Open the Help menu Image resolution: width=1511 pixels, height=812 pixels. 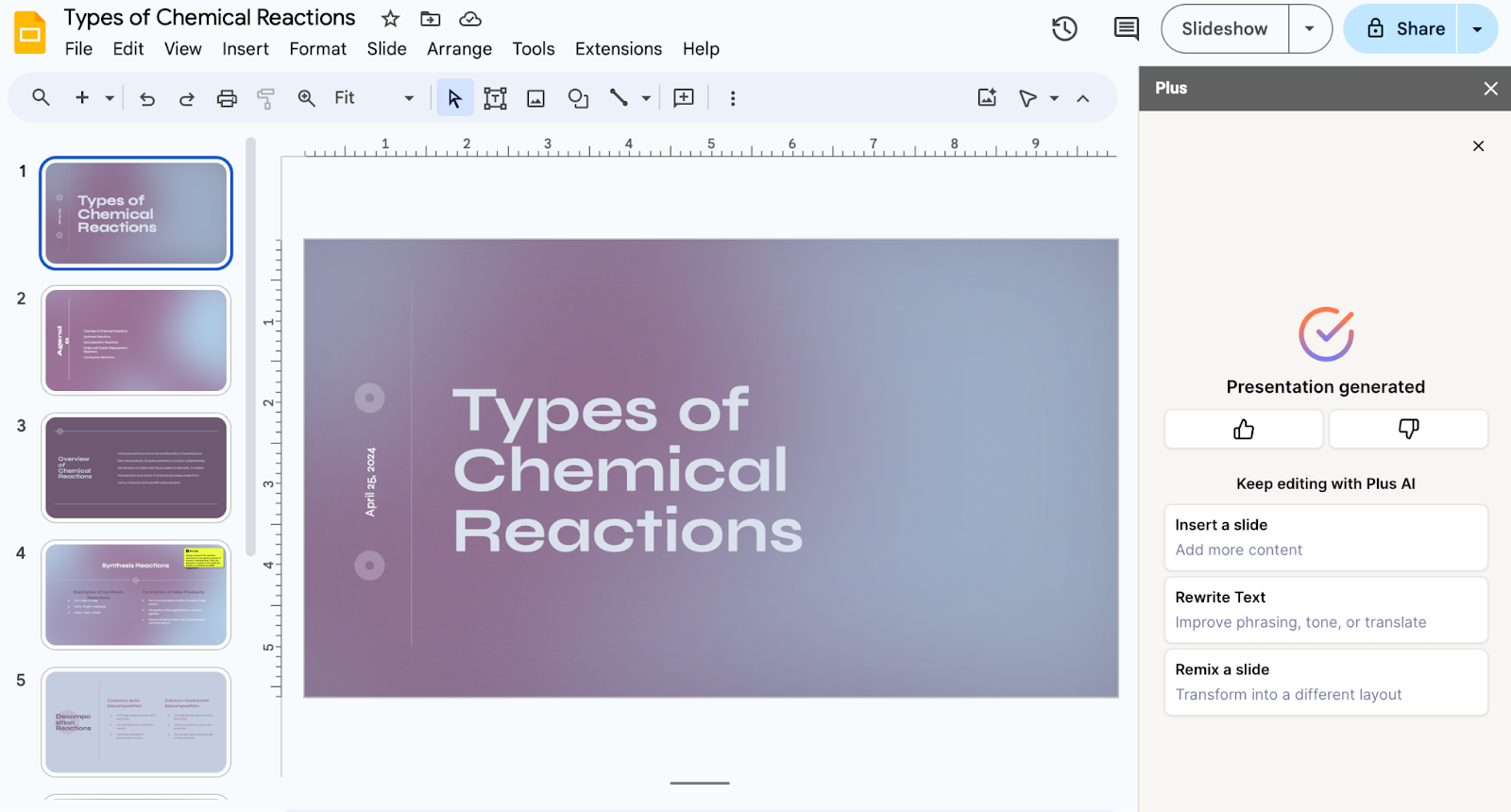coord(701,49)
